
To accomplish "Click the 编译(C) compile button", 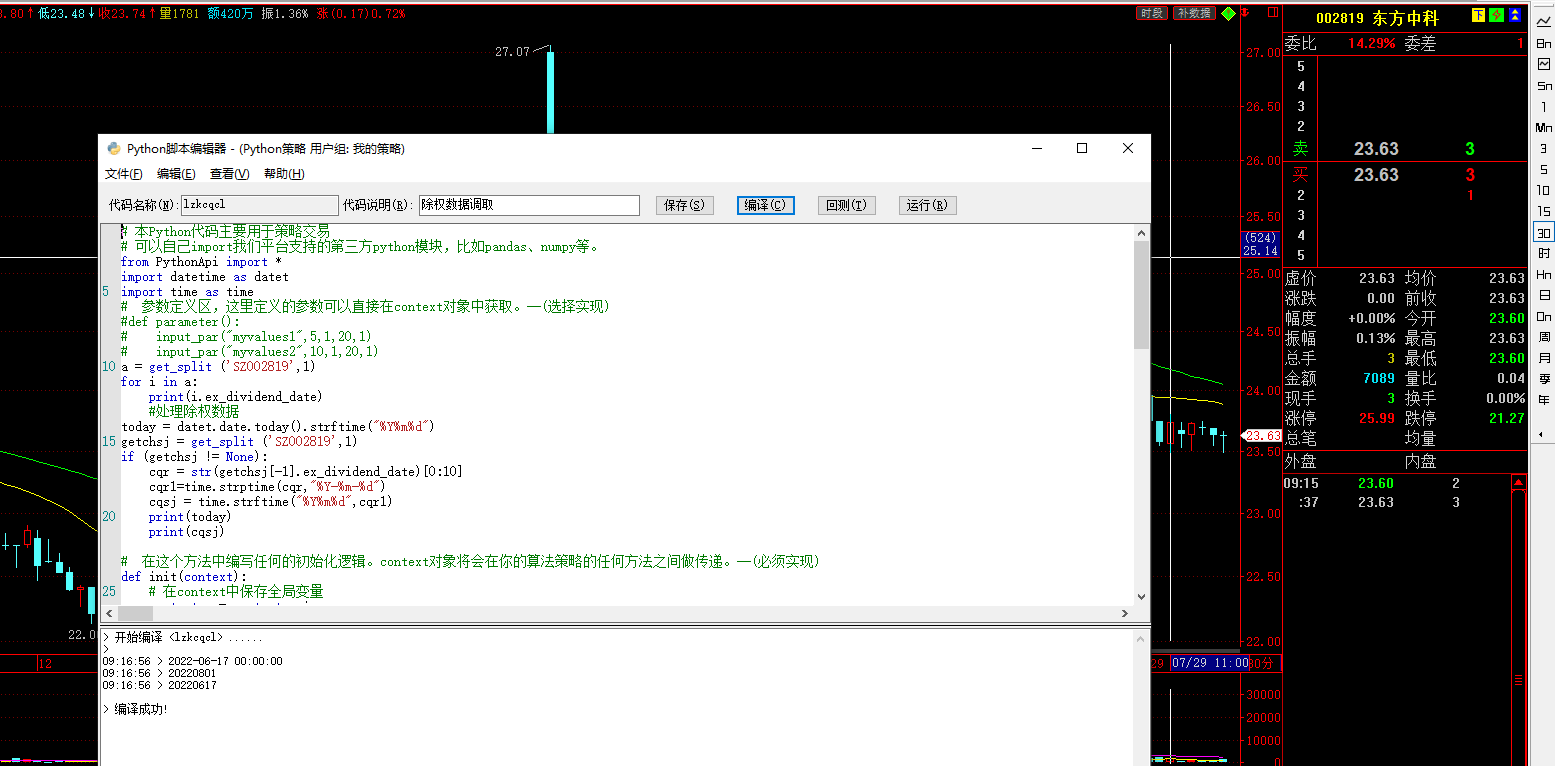I will click(765, 205).
